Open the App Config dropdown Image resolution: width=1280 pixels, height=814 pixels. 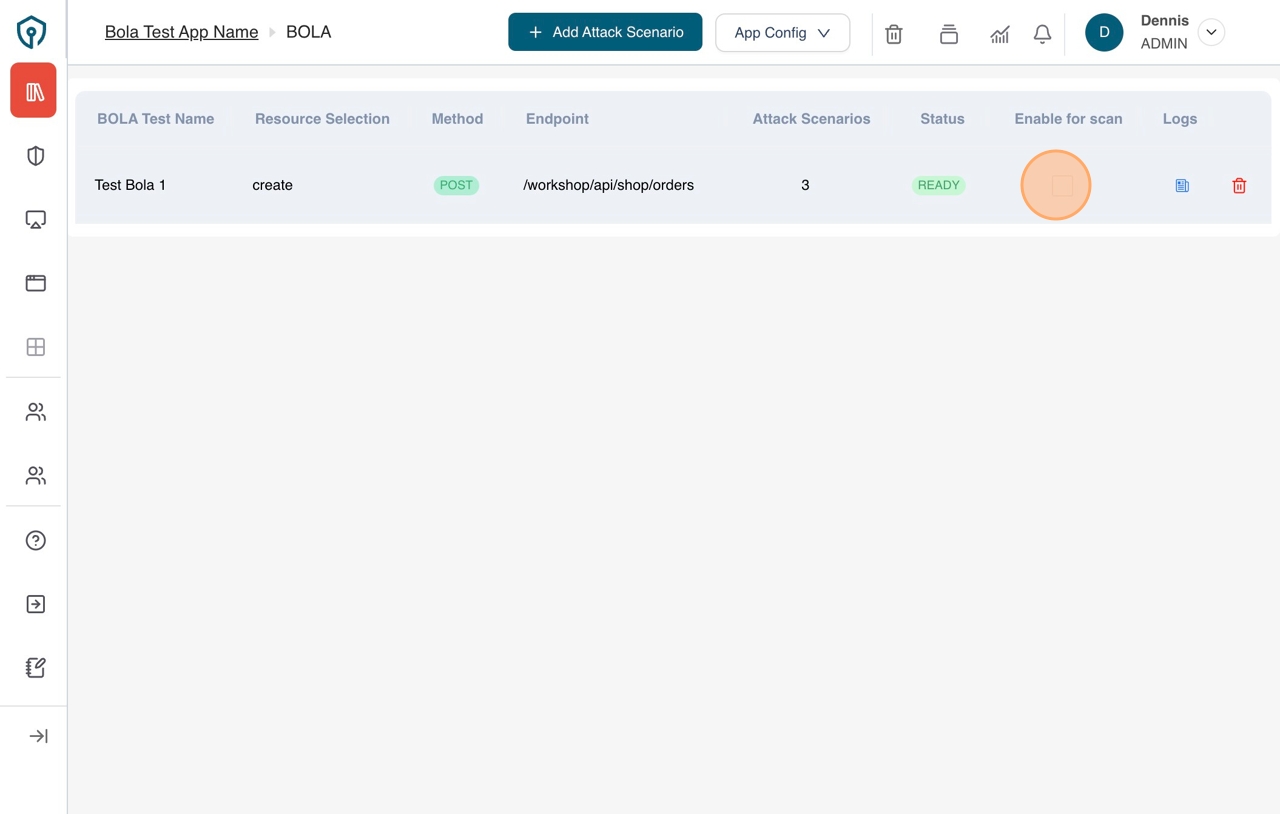pos(782,33)
